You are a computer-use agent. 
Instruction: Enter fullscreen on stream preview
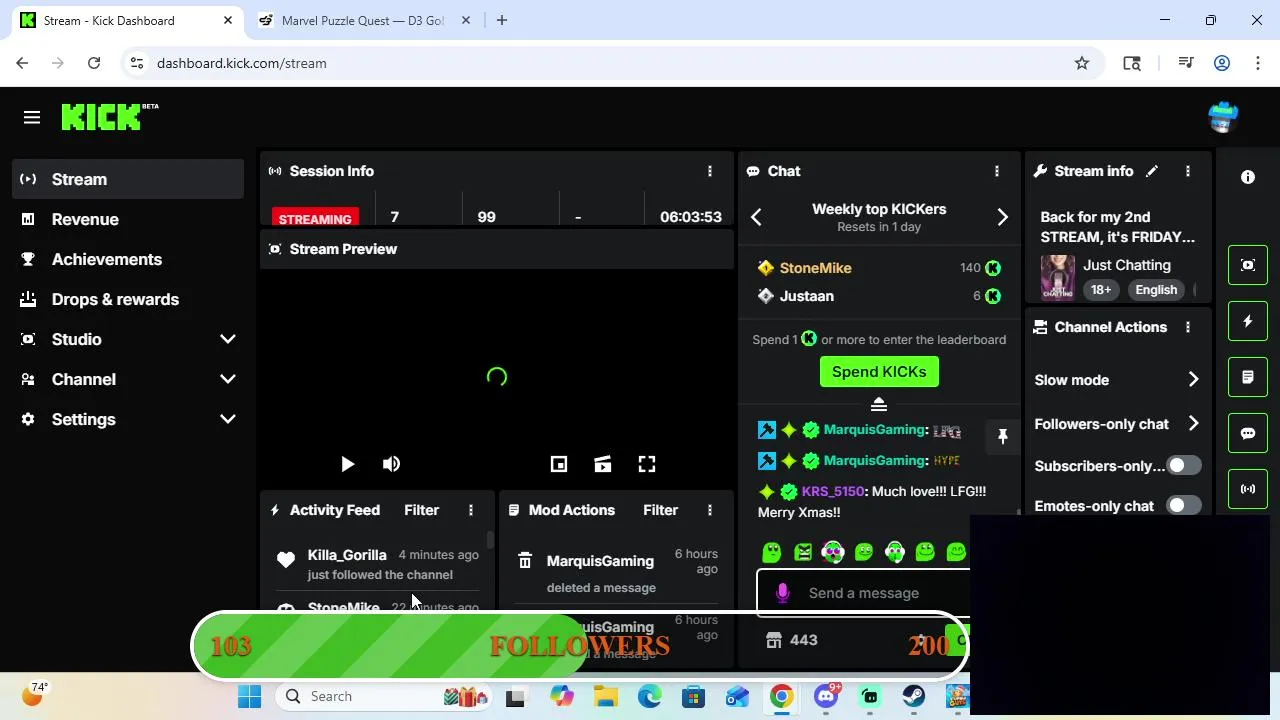click(647, 464)
